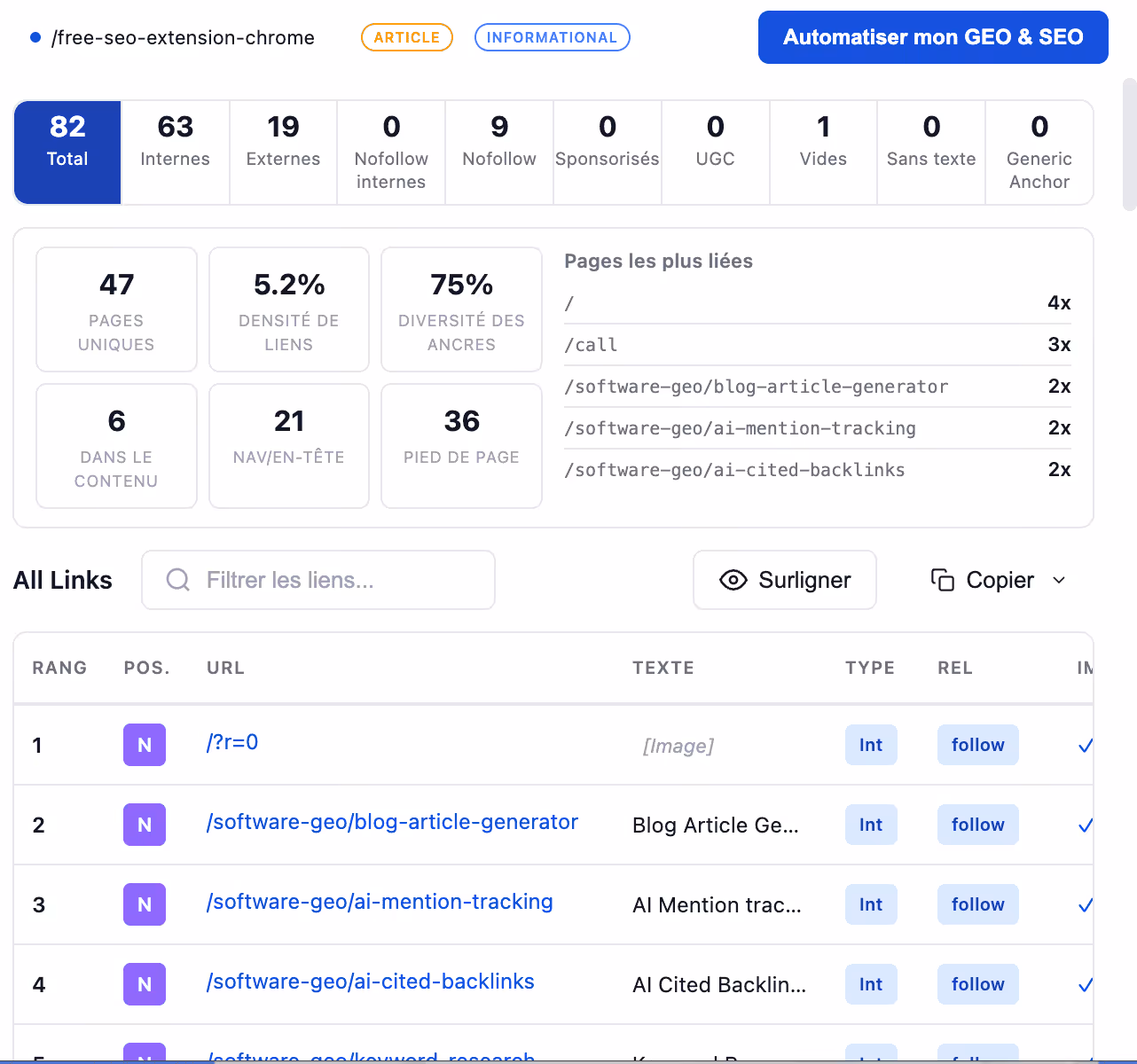Click the copy icon next to Copier

click(943, 580)
